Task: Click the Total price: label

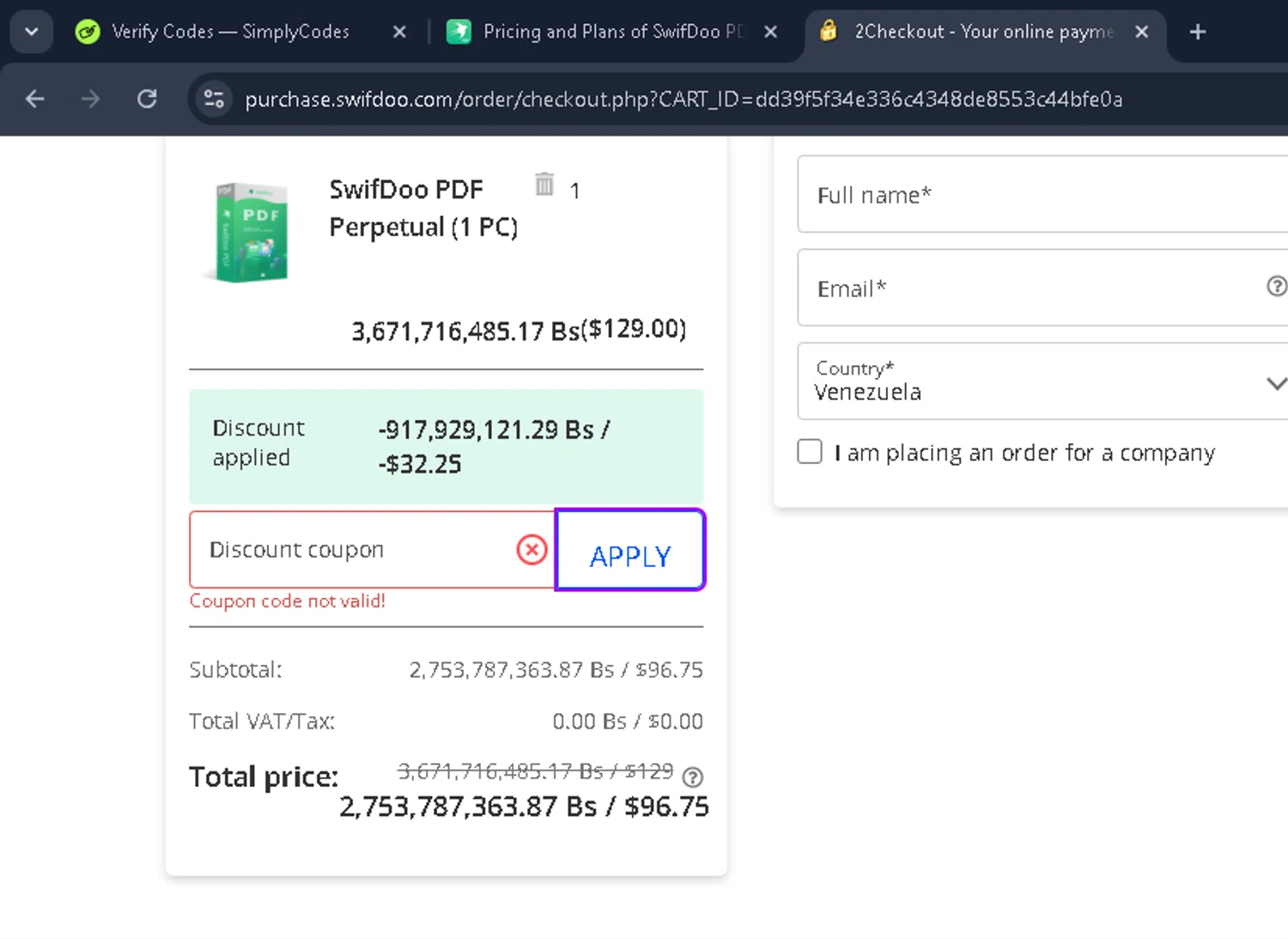Action: (264, 777)
